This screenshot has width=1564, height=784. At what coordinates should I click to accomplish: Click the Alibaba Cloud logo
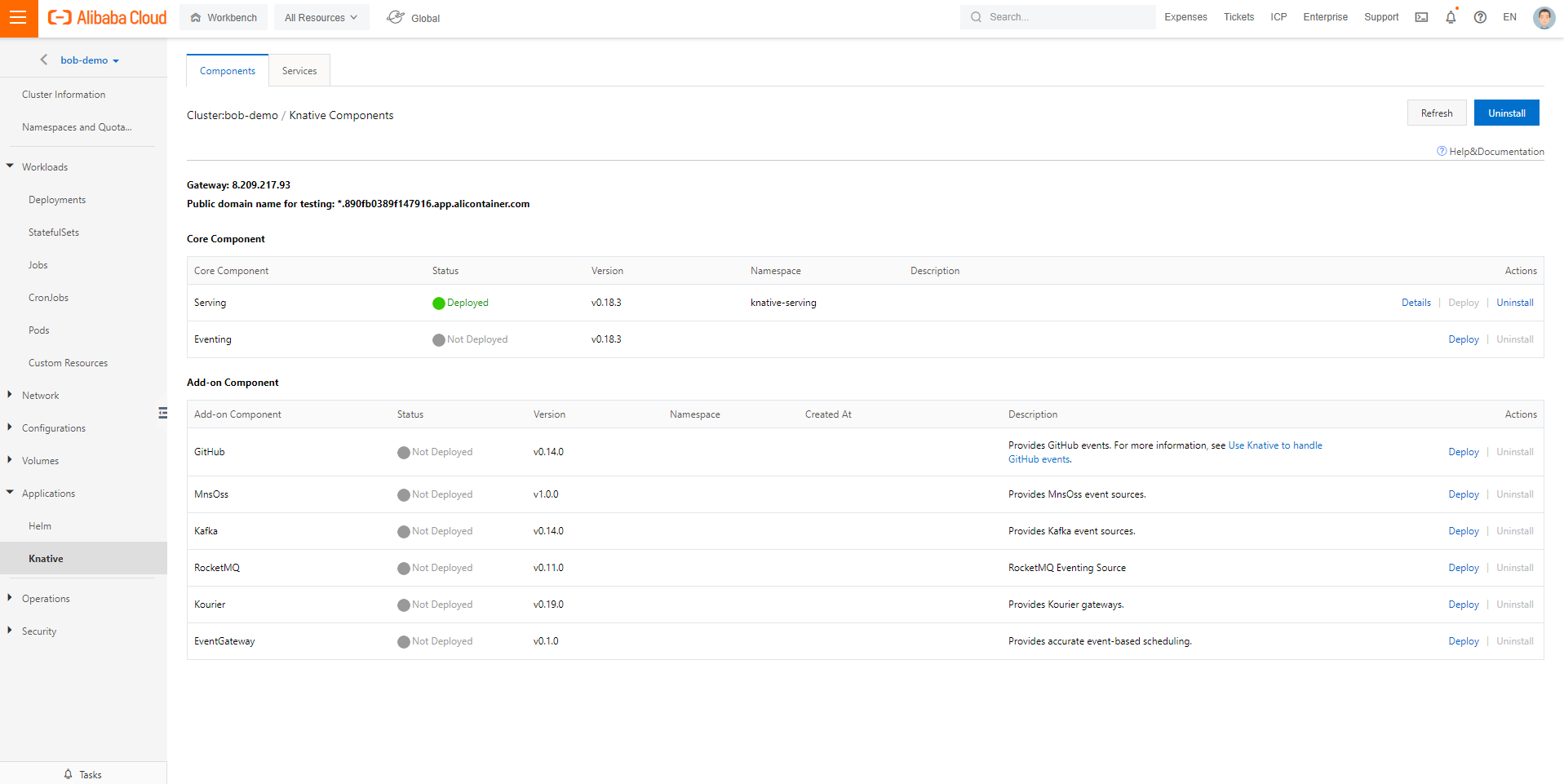pyautogui.click(x=107, y=18)
